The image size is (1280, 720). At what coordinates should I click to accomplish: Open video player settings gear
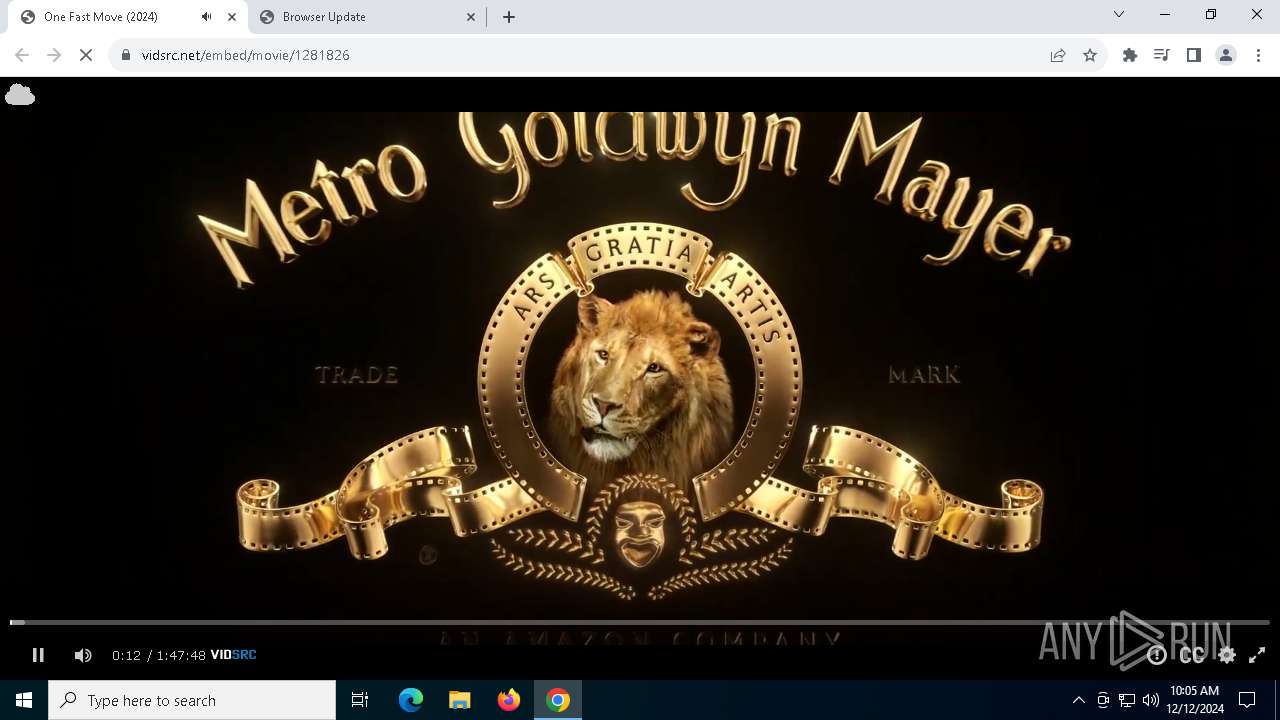click(x=1227, y=655)
